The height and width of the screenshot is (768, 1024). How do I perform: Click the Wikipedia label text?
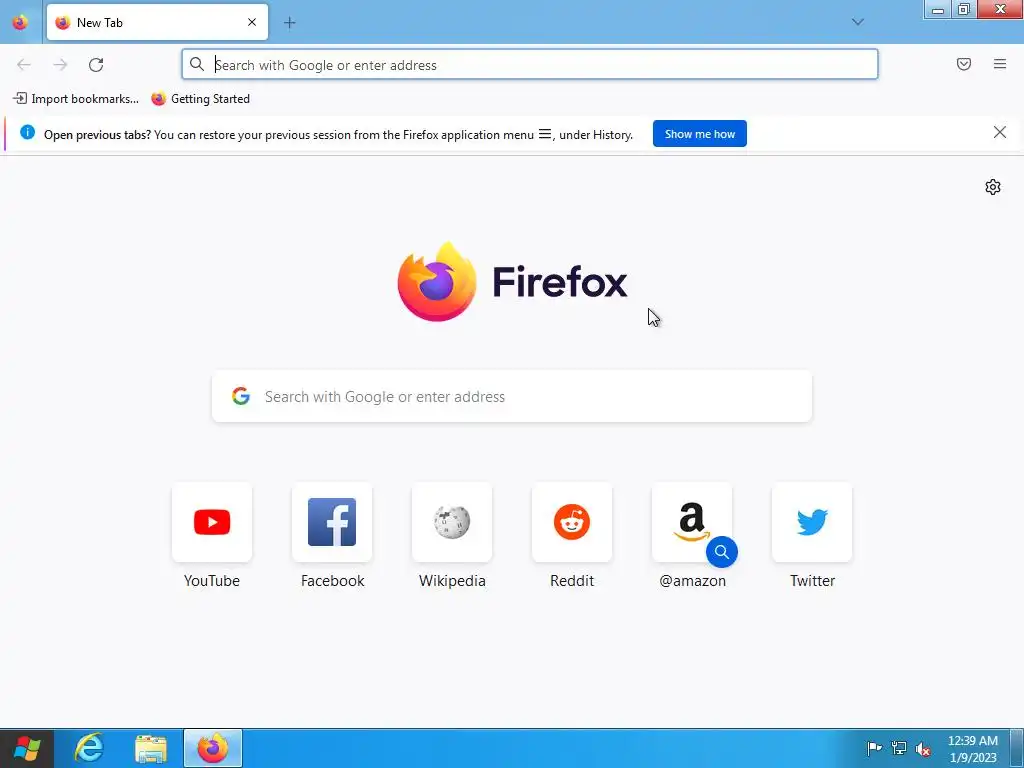[452, 581]
